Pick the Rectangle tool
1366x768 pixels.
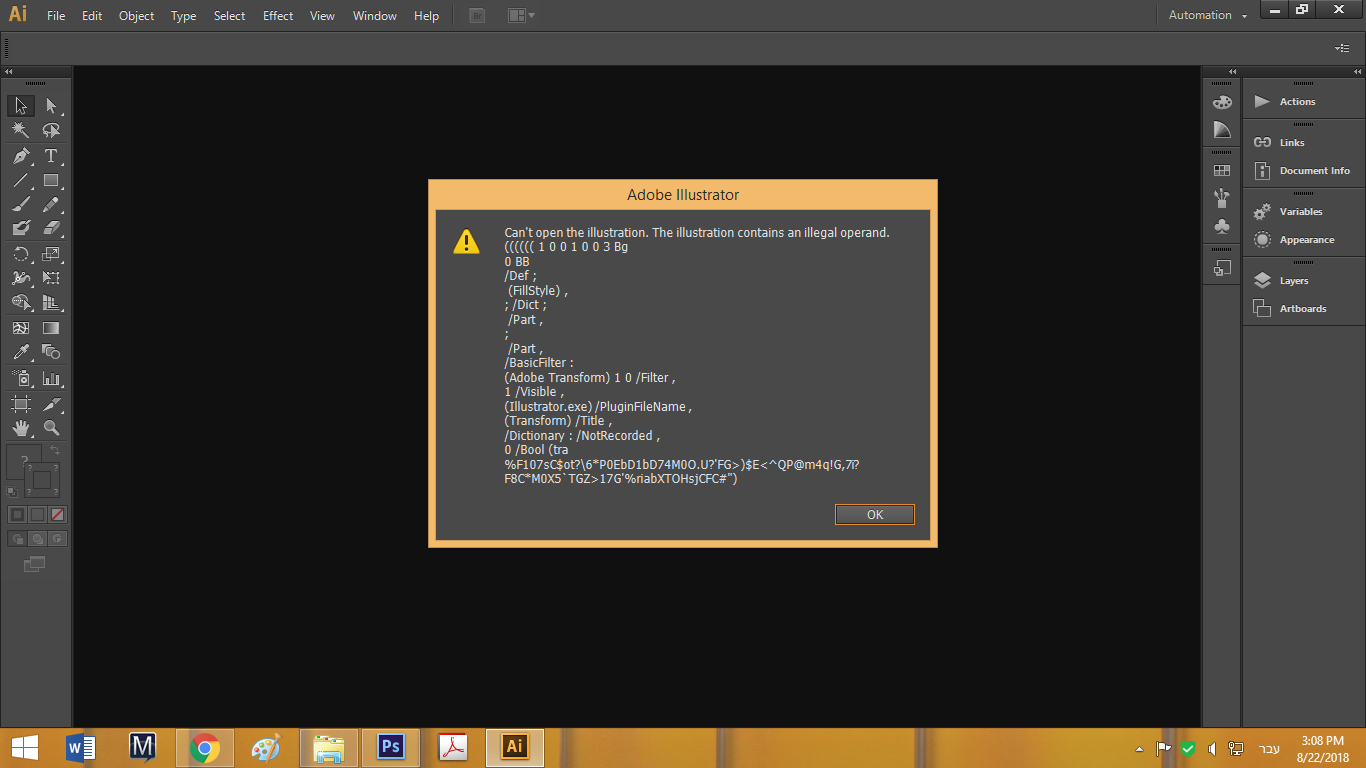[x=51, y=181]
